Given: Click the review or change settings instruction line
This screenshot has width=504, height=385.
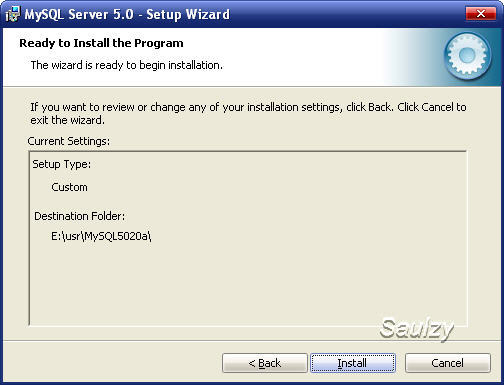Looking at the screenshot, I should [248, 107].
